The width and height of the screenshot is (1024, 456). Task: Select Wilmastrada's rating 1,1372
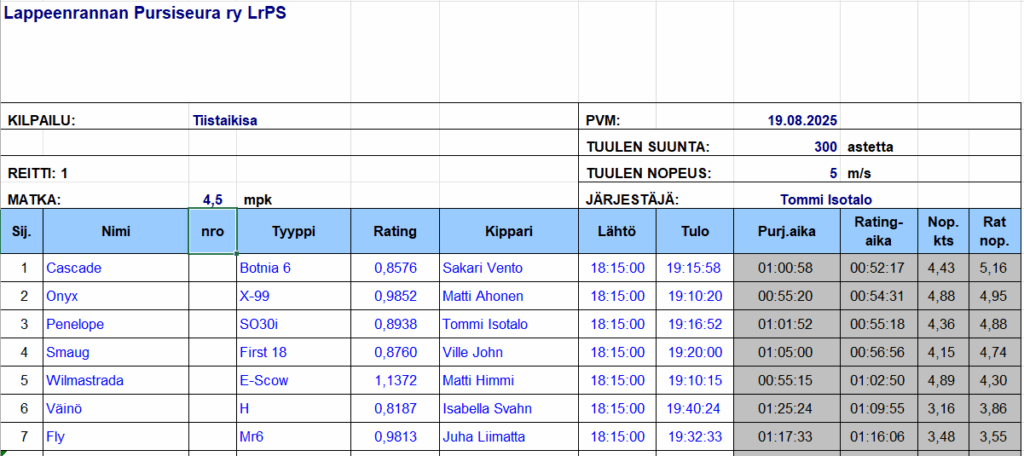394,380
